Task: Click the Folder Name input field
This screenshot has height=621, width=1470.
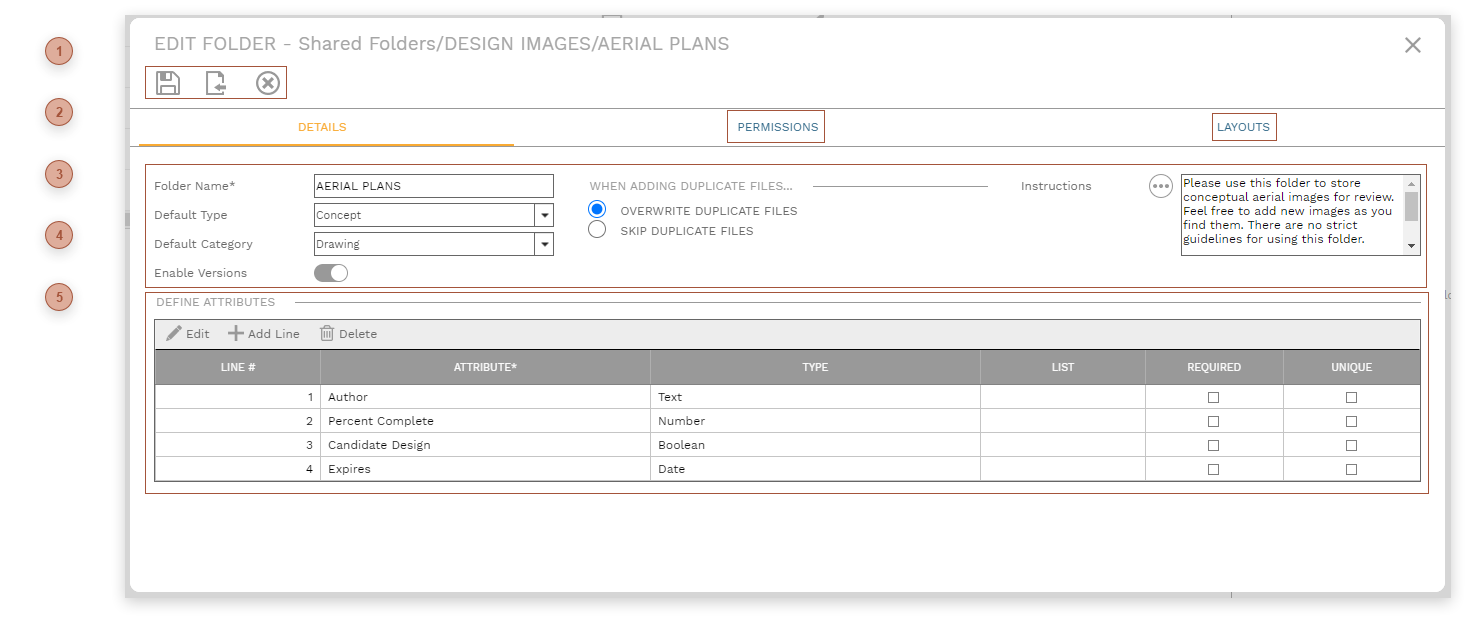Action: [433, 186]
